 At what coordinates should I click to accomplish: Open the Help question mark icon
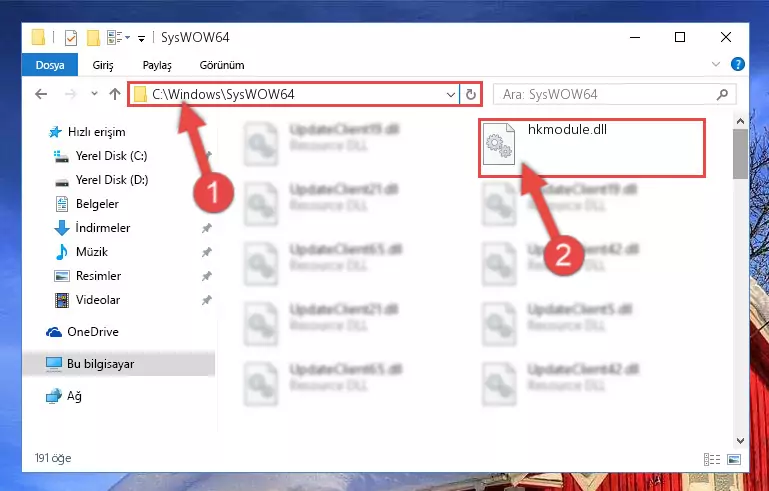click(738, 64)
